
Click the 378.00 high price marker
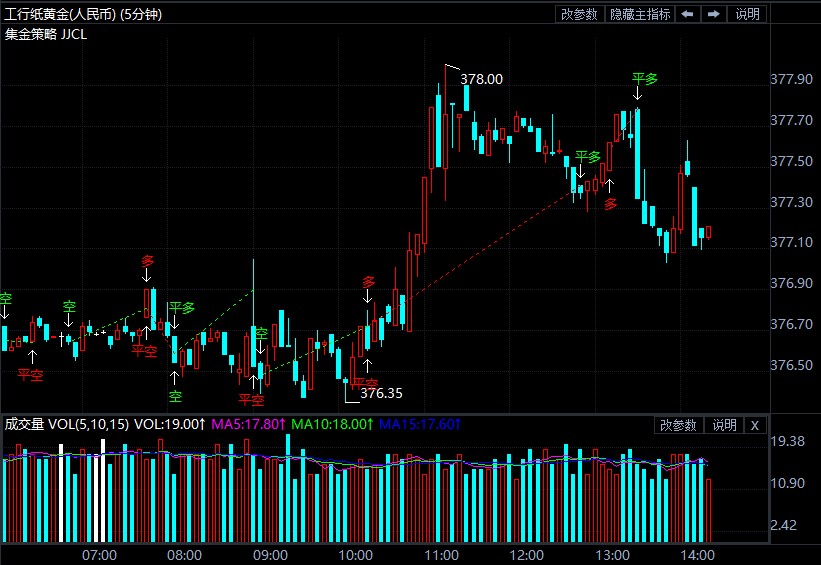click(481, 79)
